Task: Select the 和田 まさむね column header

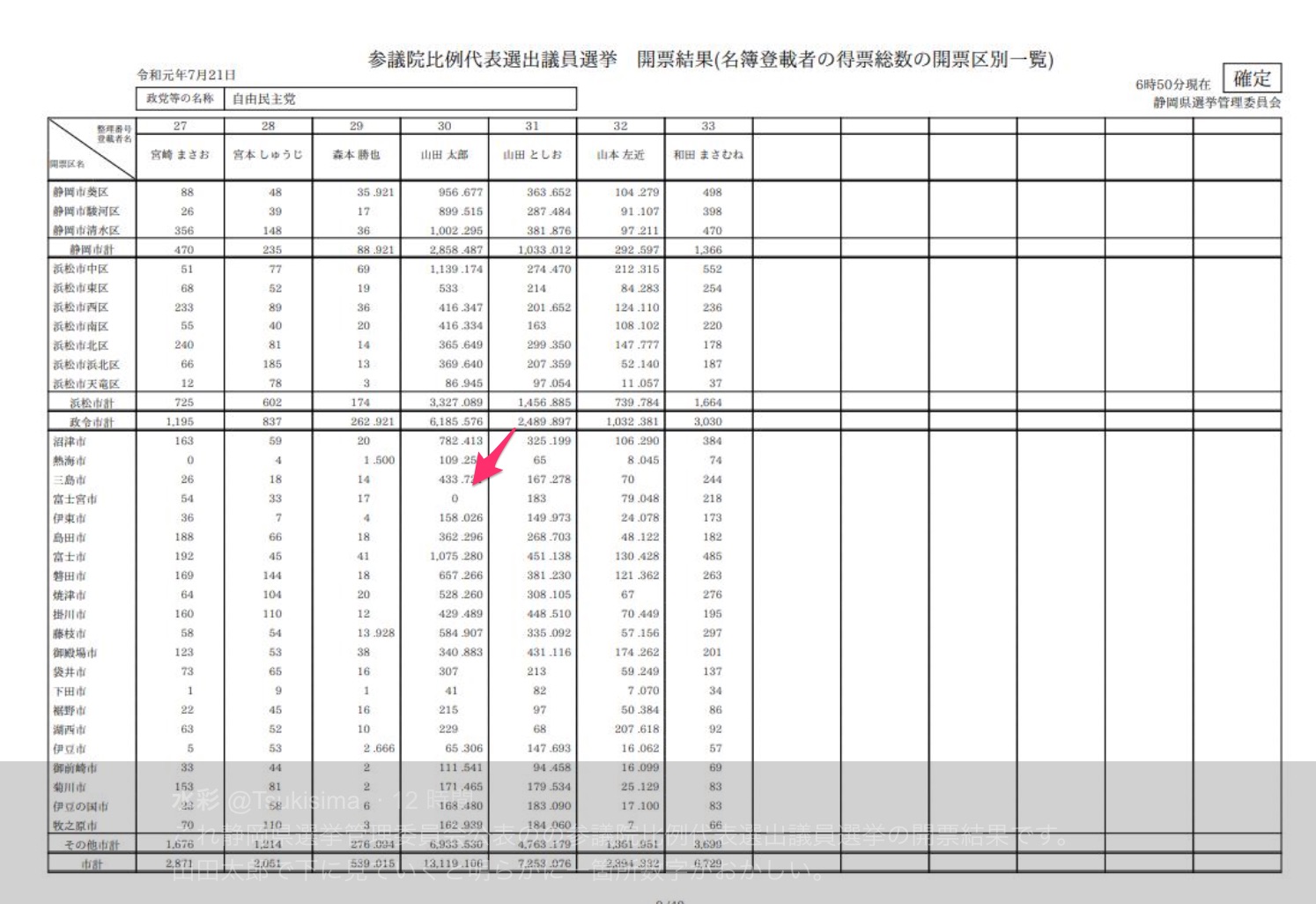Action: (708, 155)
